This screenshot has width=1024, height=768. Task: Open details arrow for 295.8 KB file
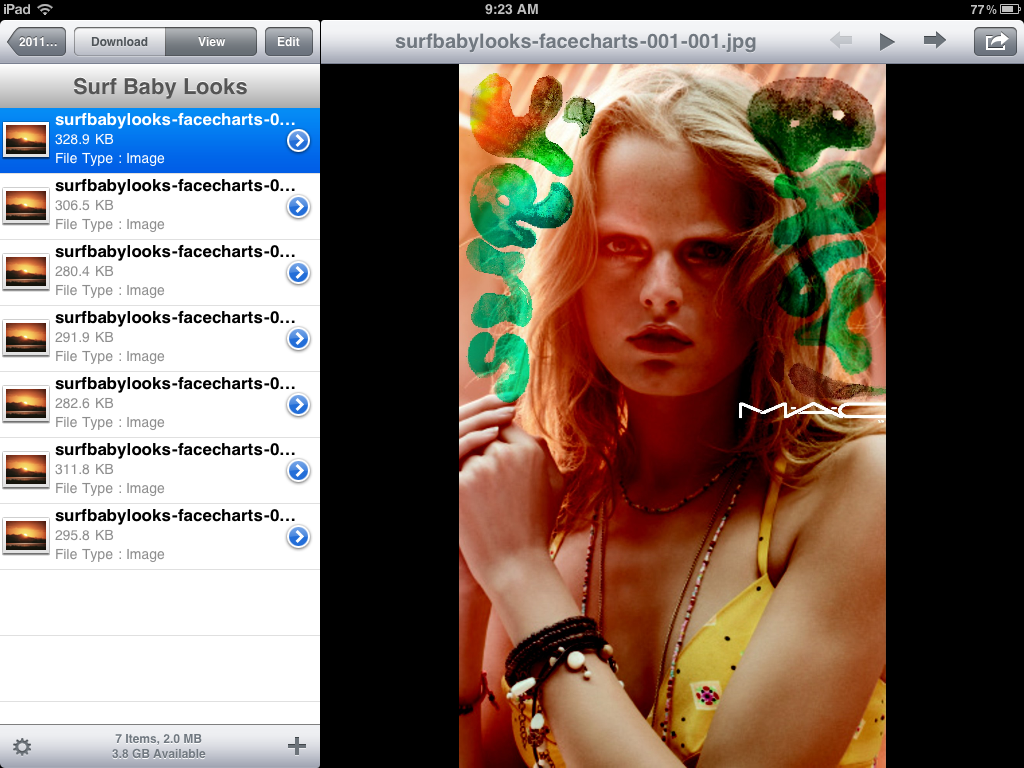click(x=298, y=536)
